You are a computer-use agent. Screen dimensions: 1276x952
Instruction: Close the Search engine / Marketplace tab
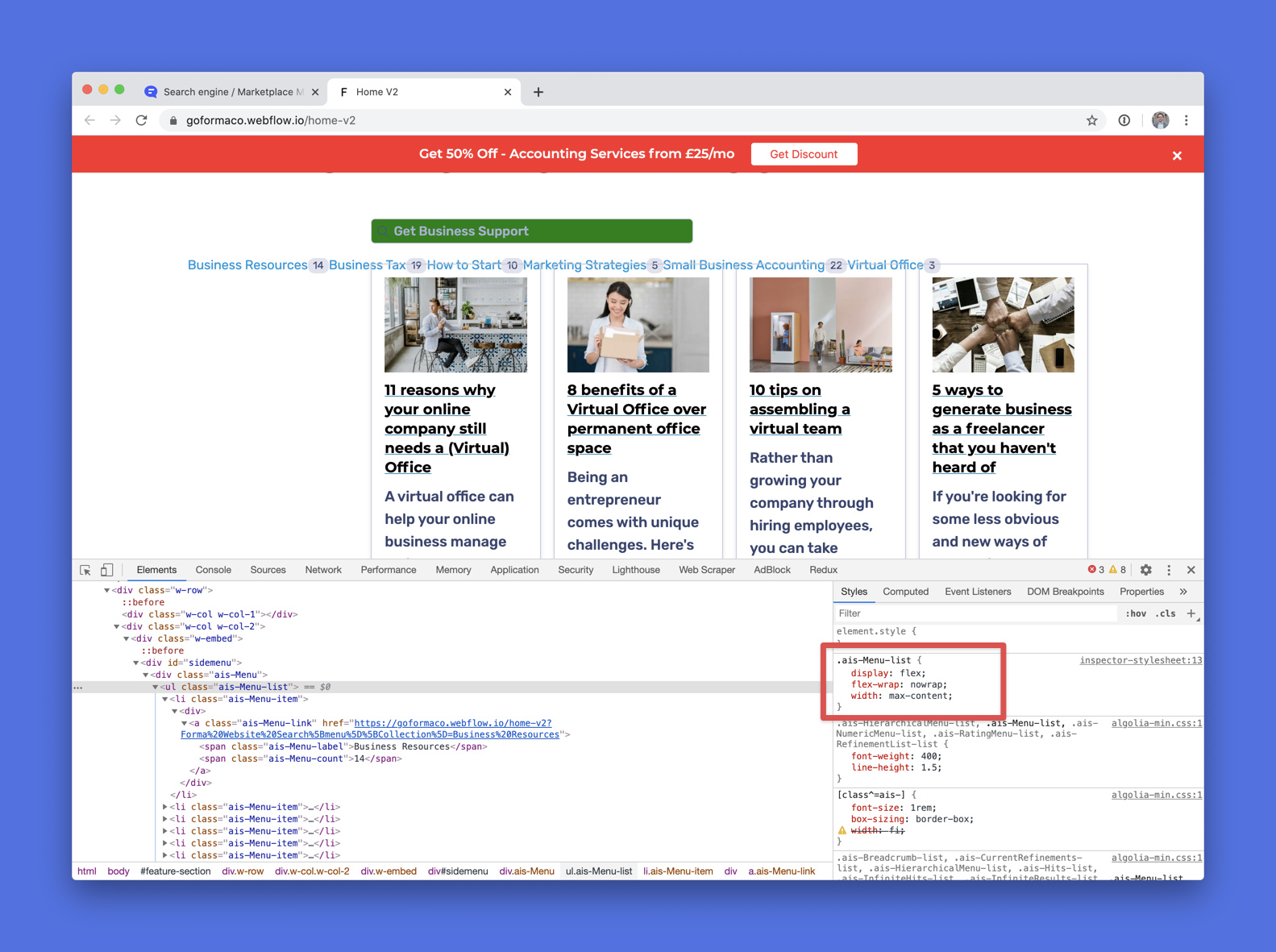click(x=315, y=92)
